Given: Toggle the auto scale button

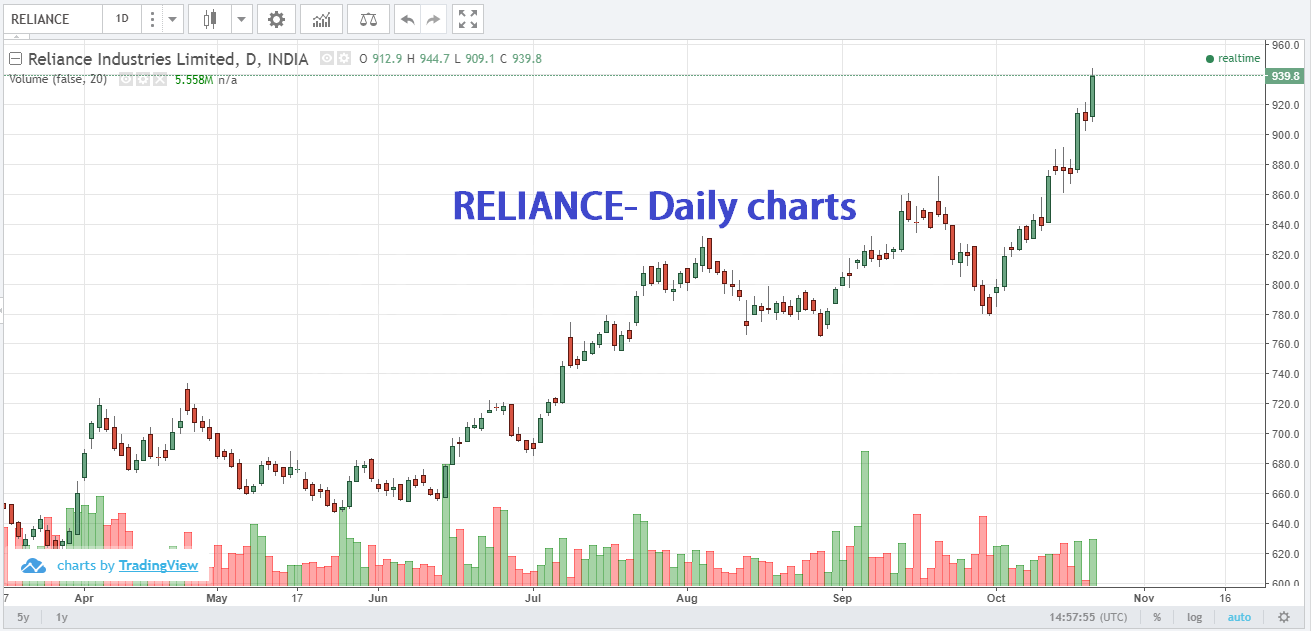Looking at the screenshot, I should [1239, 617].
